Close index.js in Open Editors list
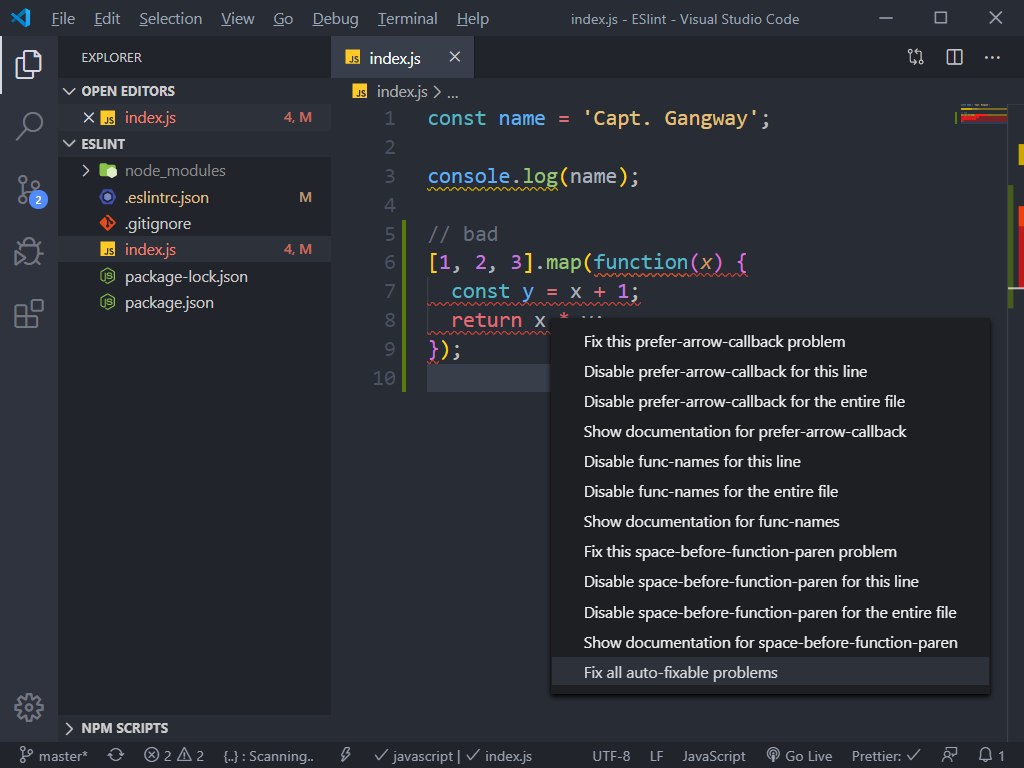This screenshot has height=768, width=1024. [x=89, y=118]
